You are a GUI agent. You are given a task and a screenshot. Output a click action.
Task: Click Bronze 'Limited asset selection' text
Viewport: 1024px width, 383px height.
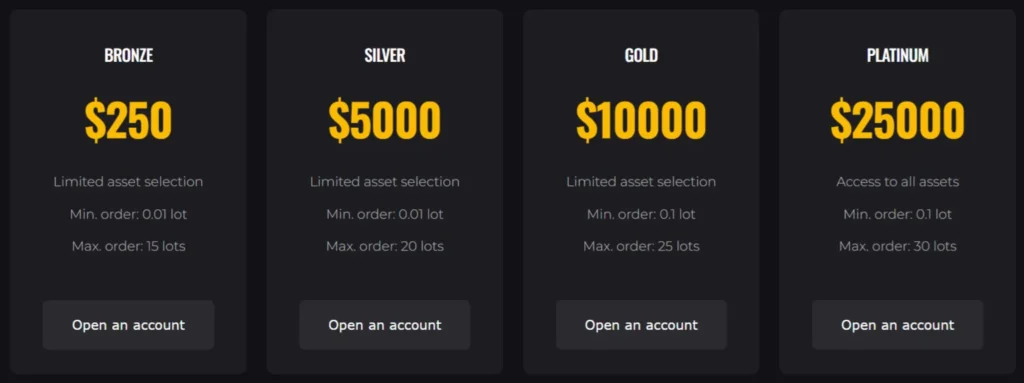[128, 182]
